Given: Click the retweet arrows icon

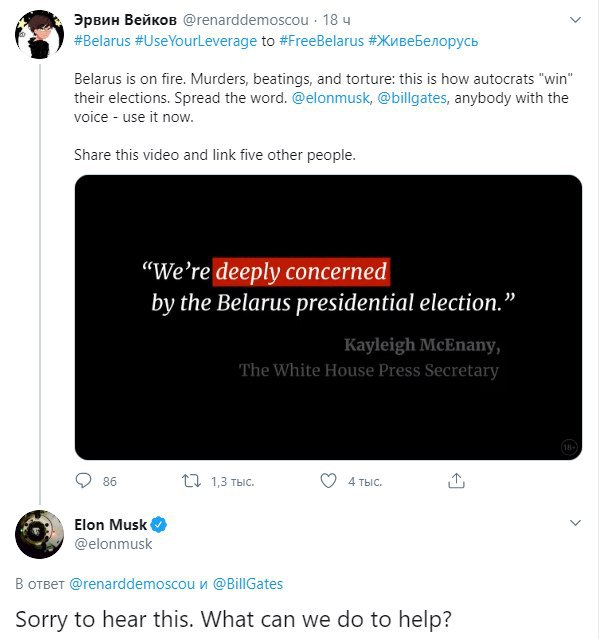Looking at the screenshot, I should pyautogui.click(x=190, y=481).
